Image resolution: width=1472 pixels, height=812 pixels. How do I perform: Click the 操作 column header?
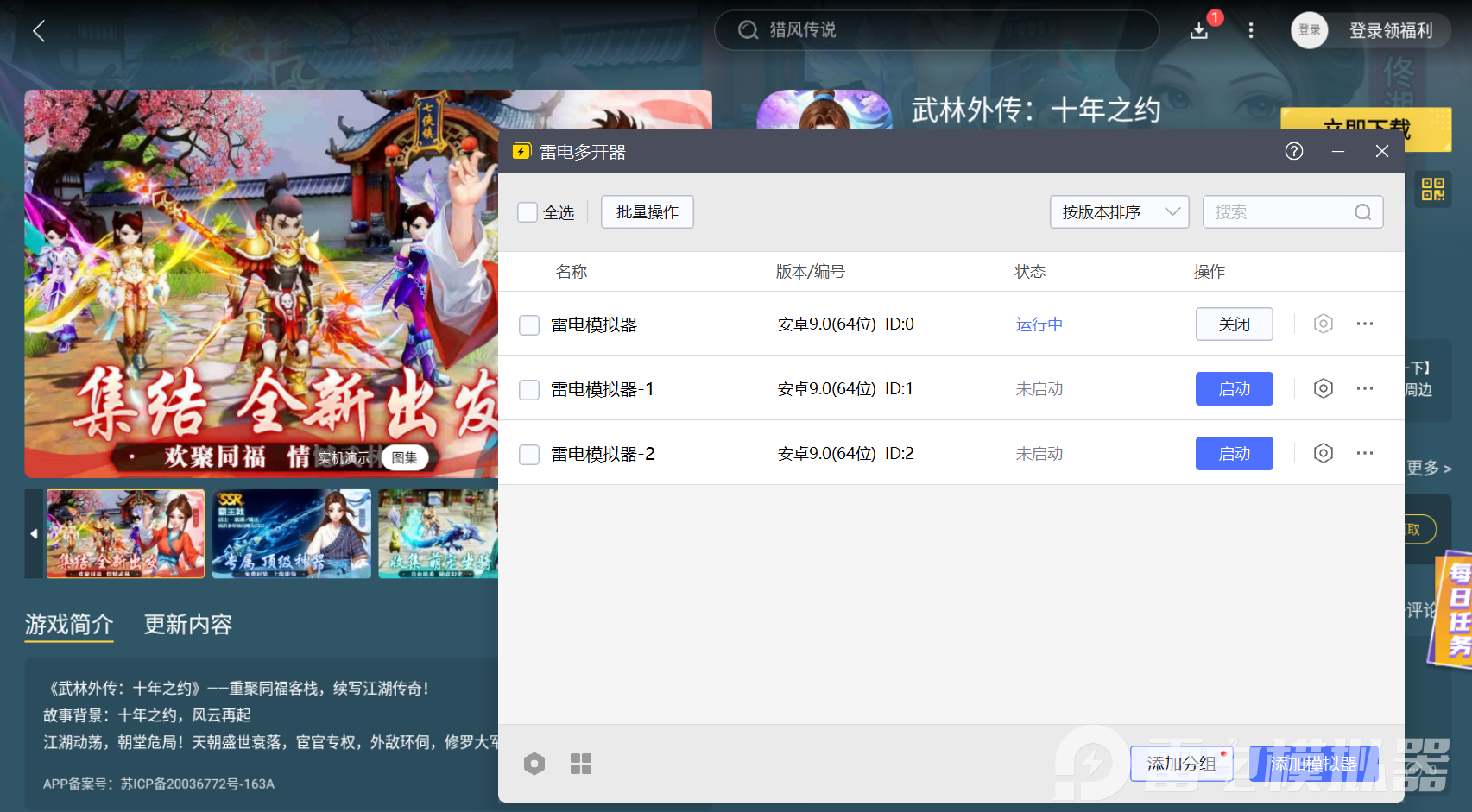coord(1210,272)
